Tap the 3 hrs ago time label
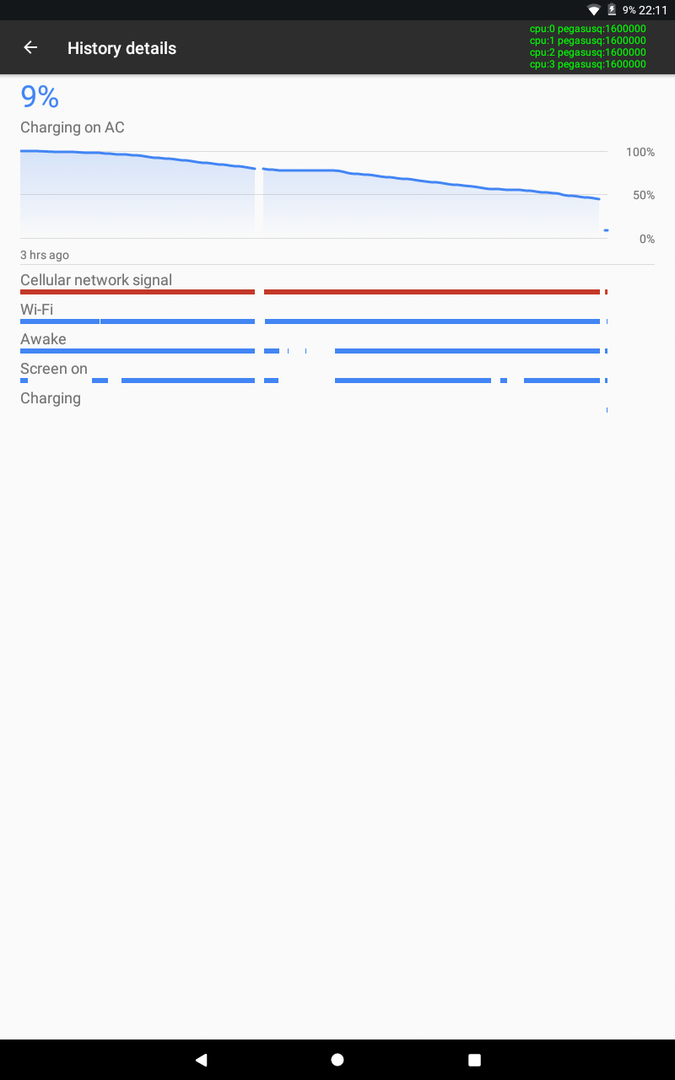This screenshot has height=1080, width=675. pyautogui.click(x=45, y=255)
